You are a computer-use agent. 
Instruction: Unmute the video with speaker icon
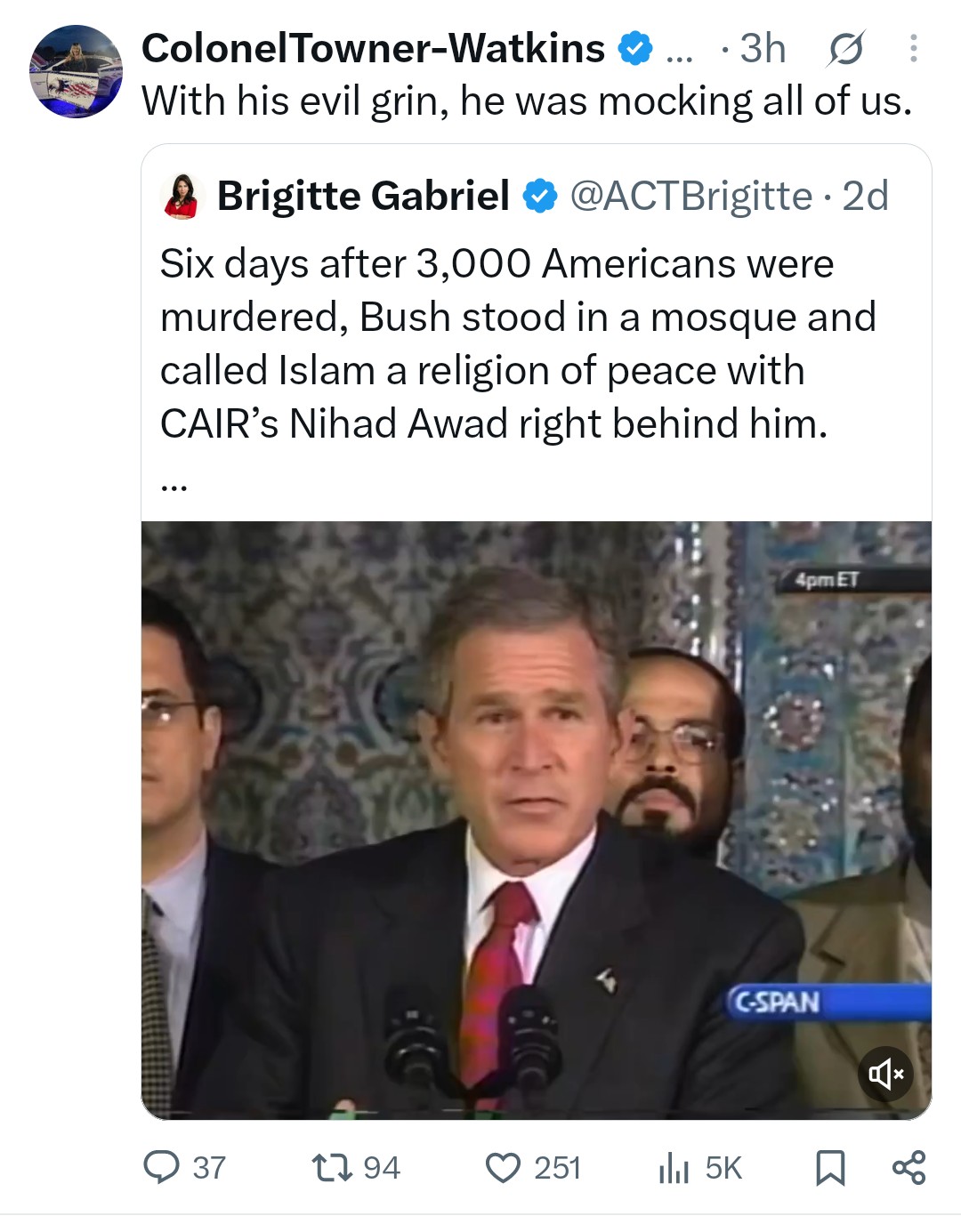(x=885, y=1074)
